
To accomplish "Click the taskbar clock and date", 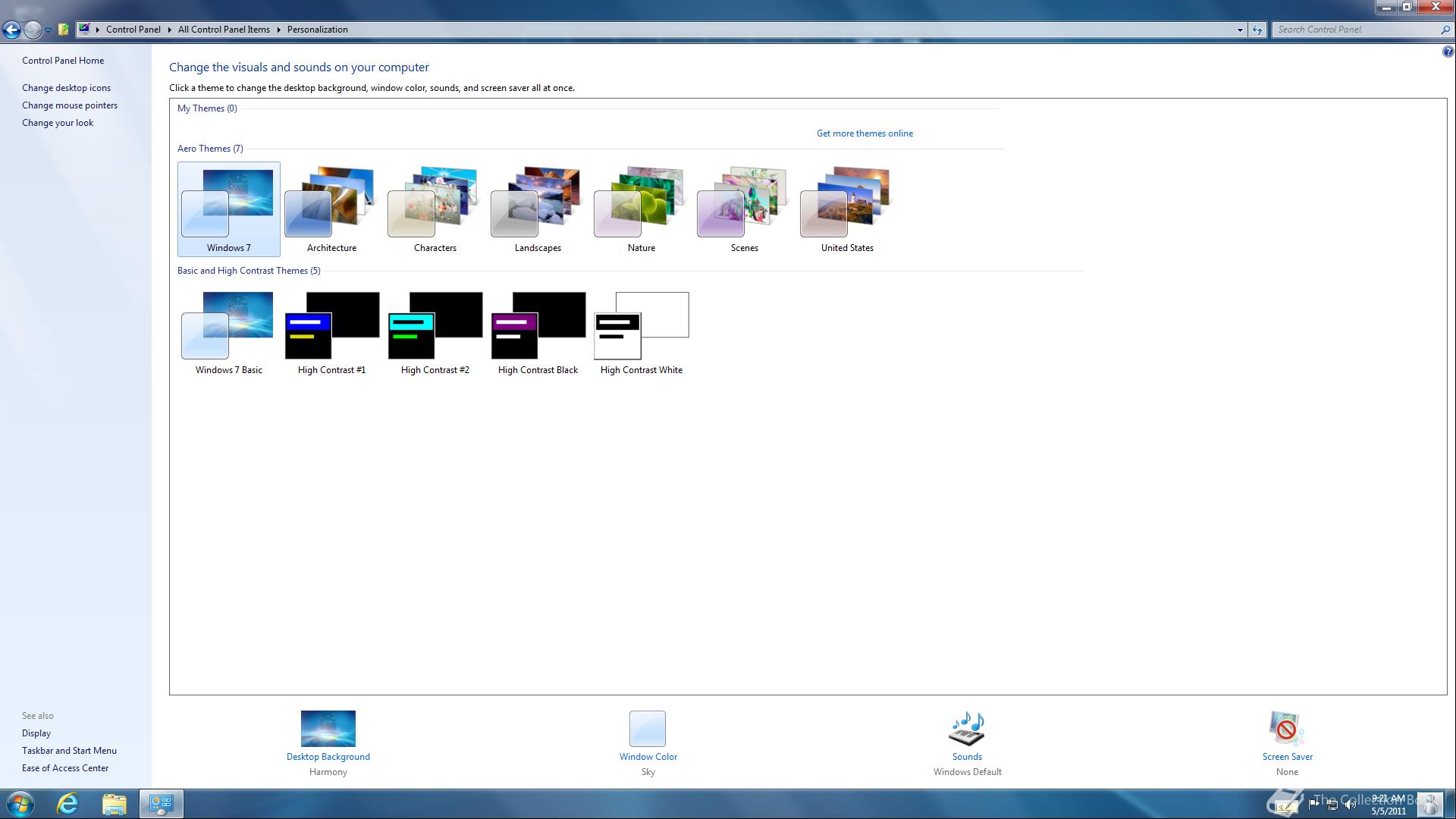I will point(1389,805).
